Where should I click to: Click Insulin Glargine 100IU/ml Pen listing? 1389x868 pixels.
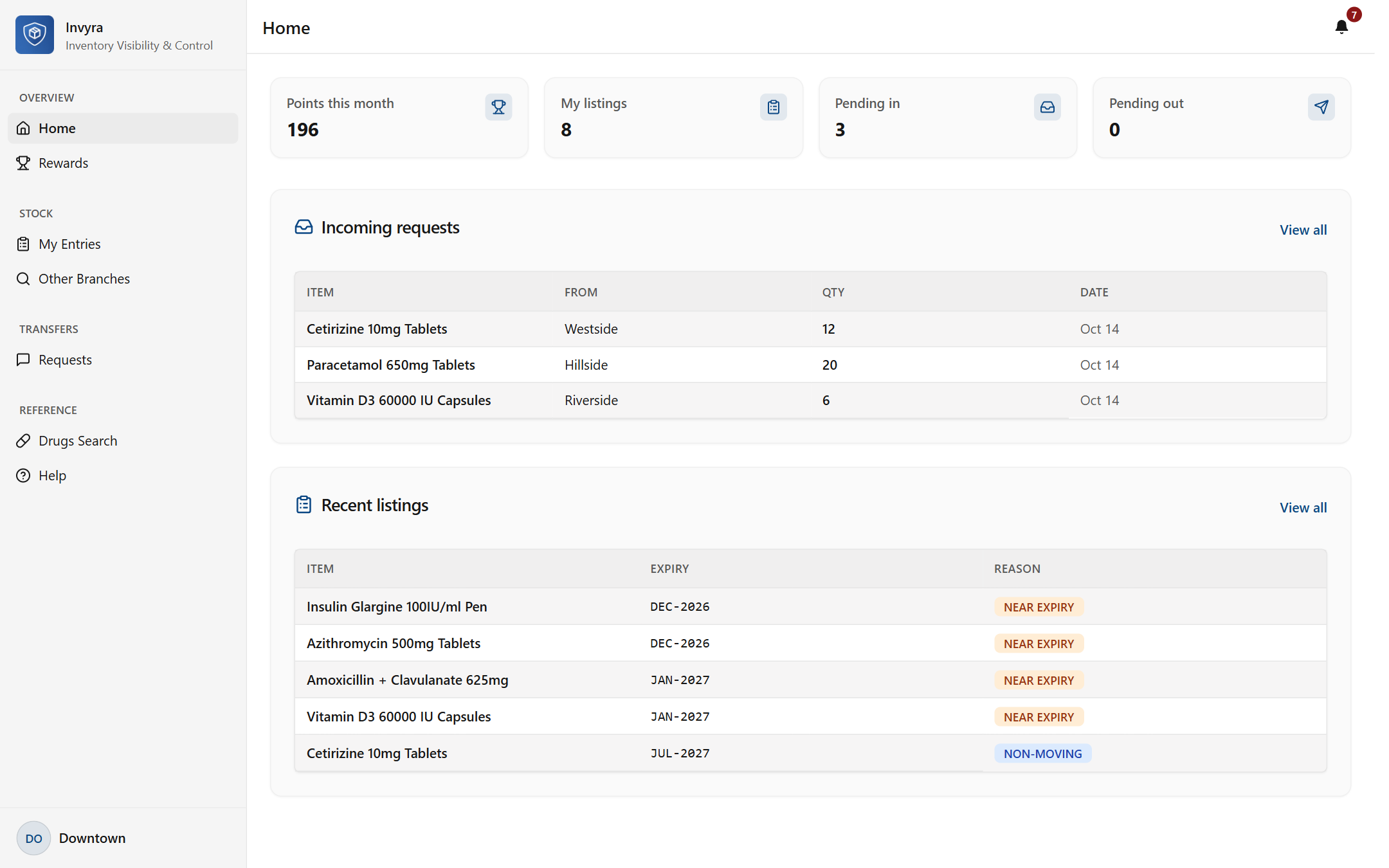pos(810,606)
